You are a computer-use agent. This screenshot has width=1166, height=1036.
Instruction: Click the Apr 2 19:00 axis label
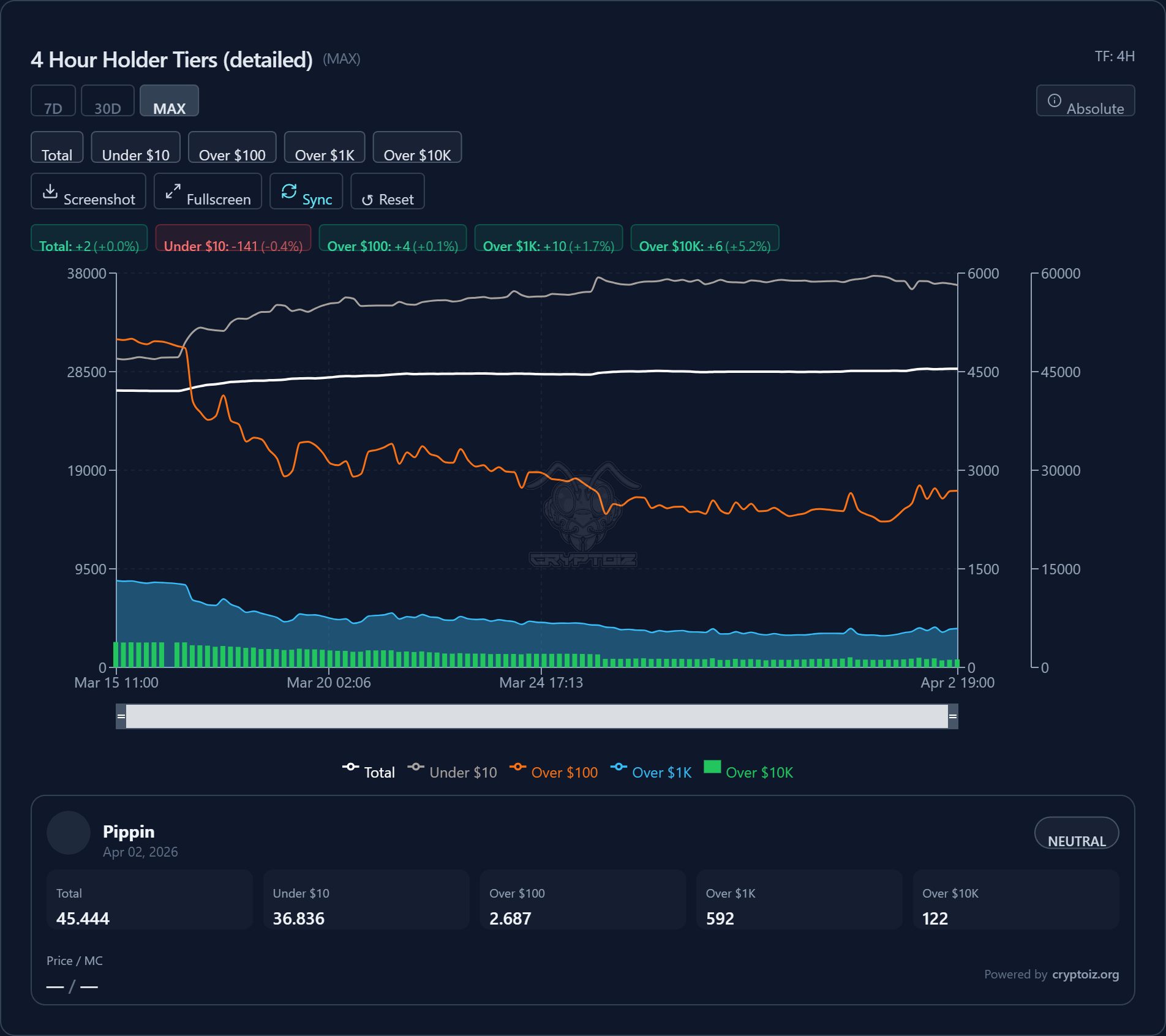[x=958, y=683]
